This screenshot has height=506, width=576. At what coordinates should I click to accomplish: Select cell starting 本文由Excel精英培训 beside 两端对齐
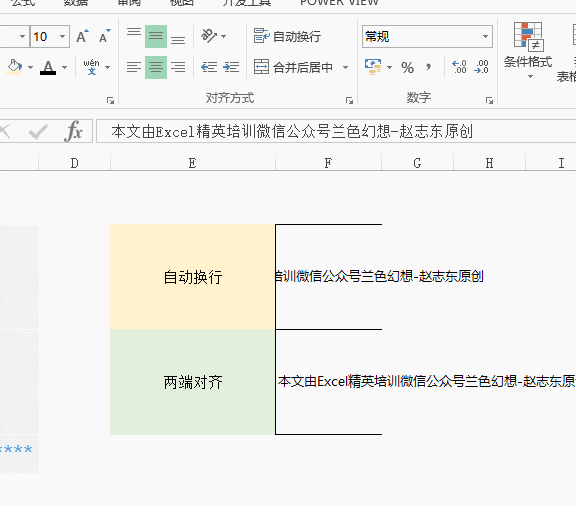[x=329, y=382]
